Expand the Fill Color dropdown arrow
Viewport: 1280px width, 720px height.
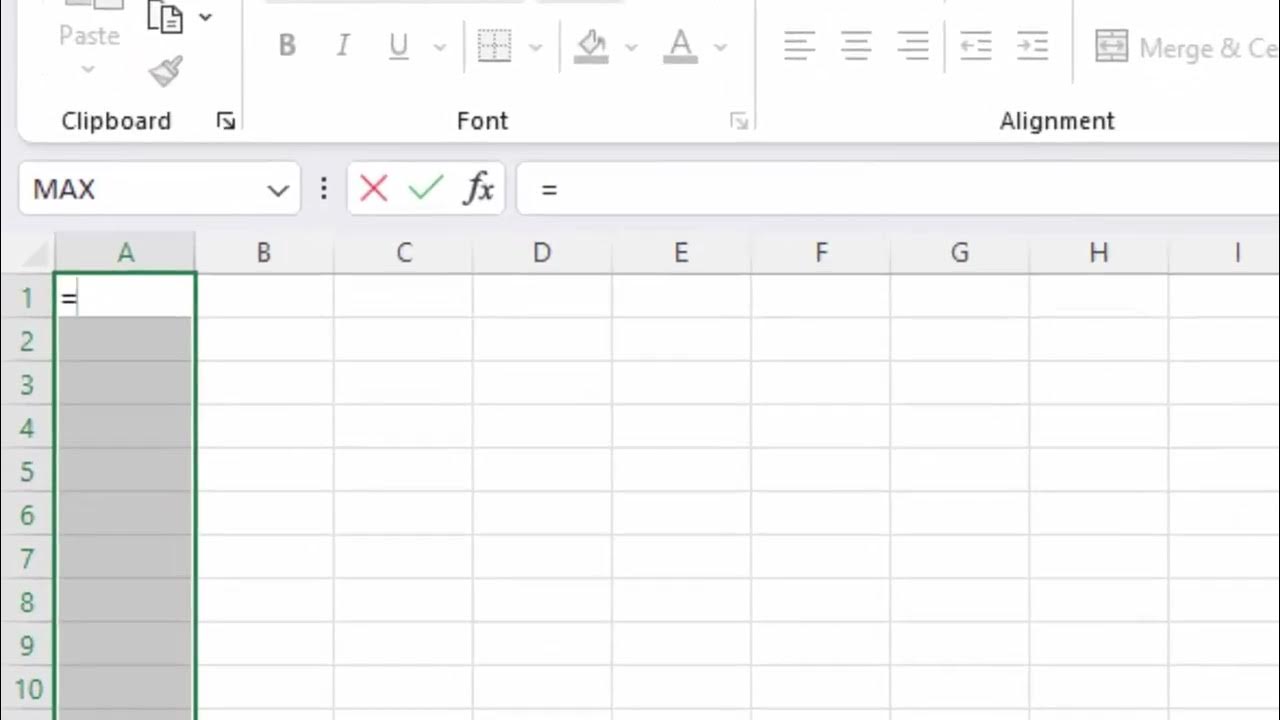[631, 47]
